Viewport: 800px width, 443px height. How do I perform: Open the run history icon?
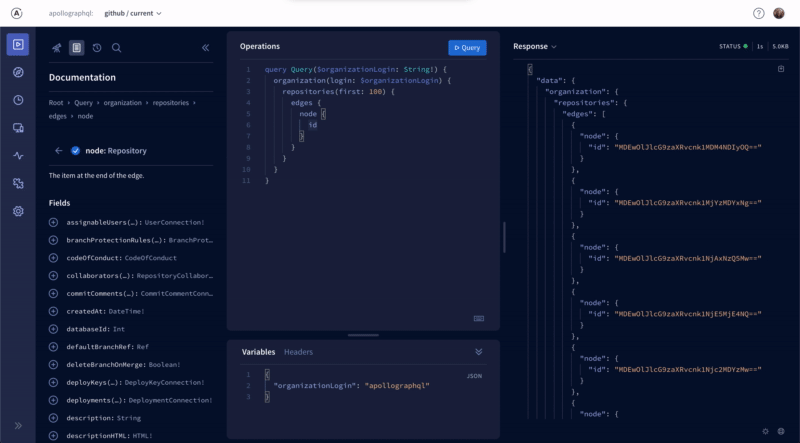coord(97,47)
